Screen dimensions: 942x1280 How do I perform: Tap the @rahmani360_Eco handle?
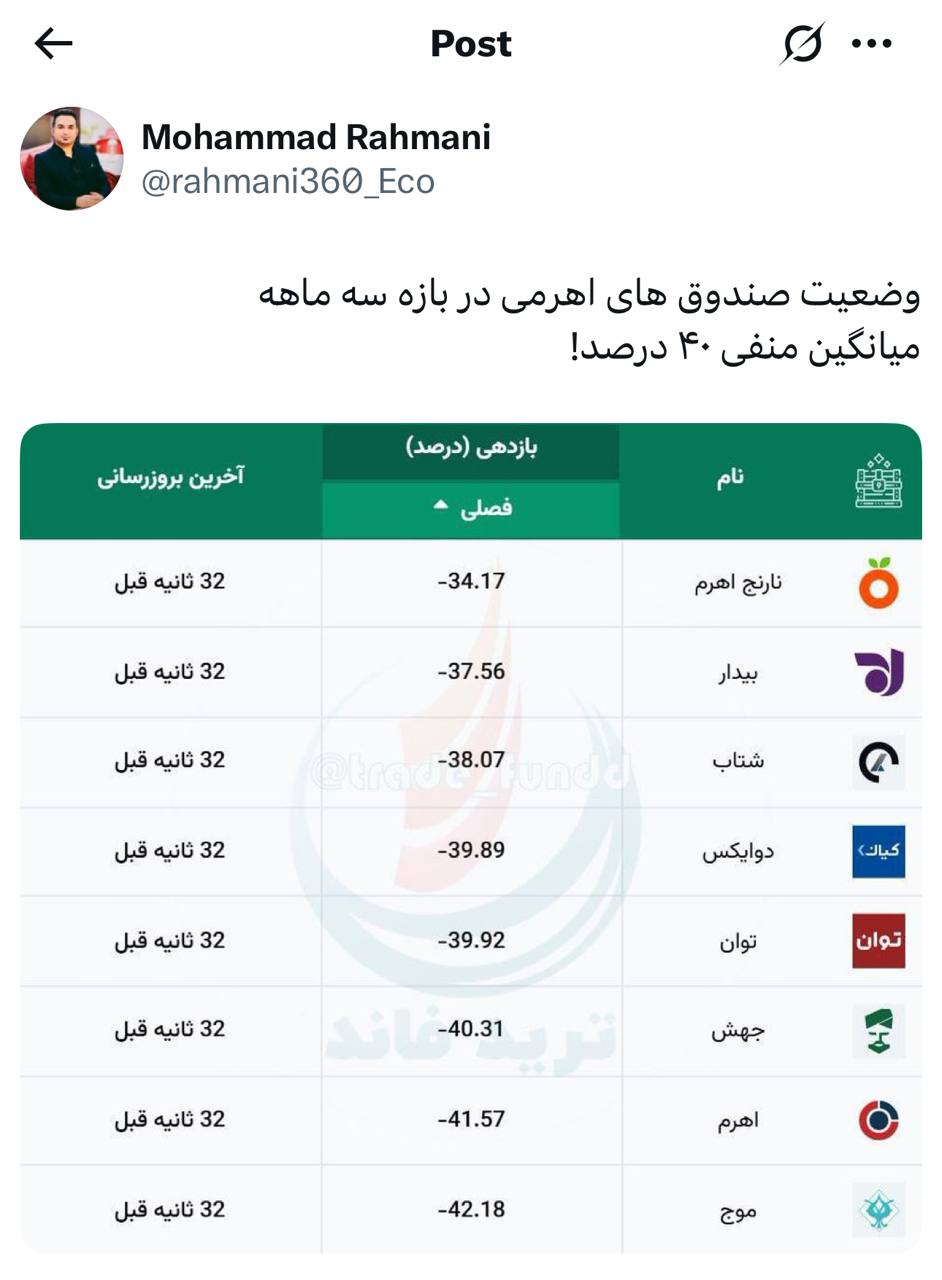click(x=288, y=182)
